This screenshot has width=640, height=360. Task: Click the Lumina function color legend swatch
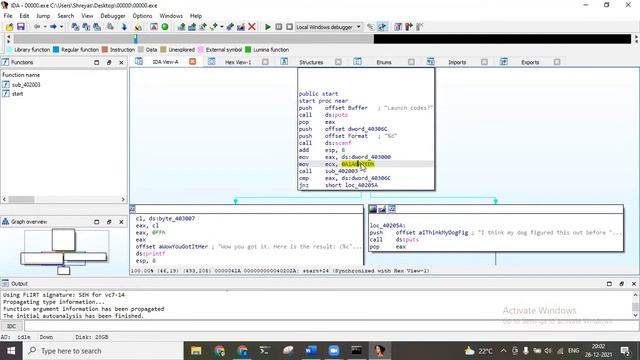point(248,49)
